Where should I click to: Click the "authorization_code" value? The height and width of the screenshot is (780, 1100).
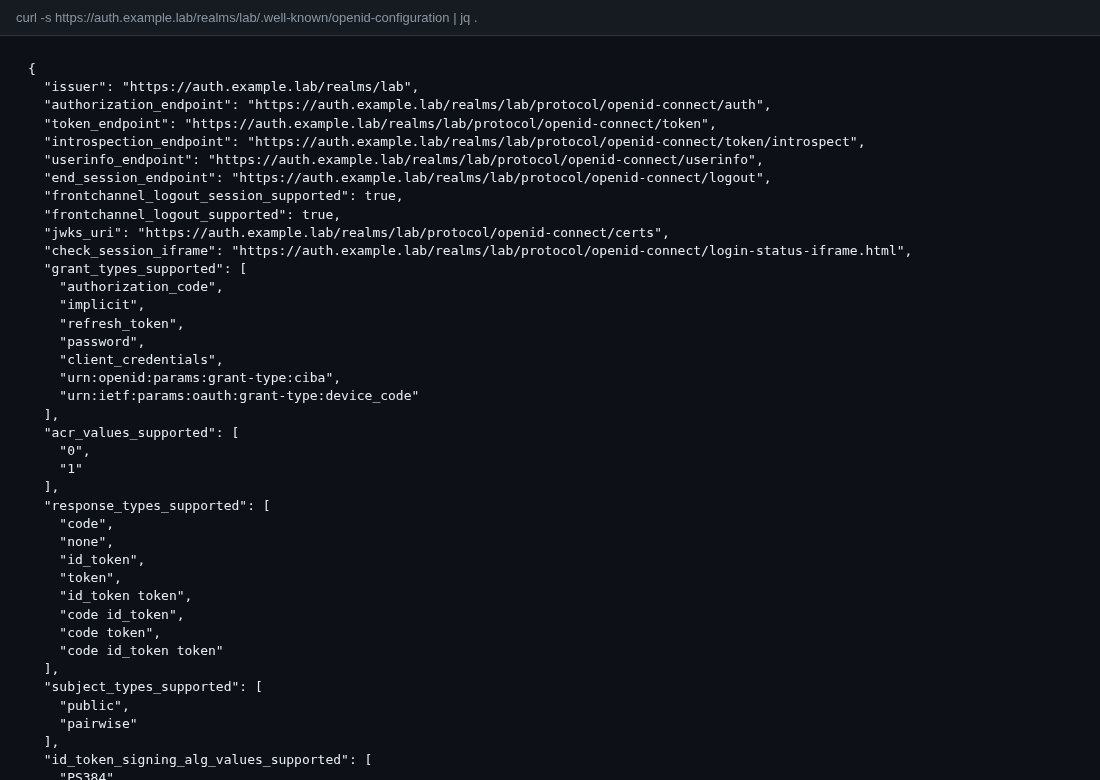point(138,286)
